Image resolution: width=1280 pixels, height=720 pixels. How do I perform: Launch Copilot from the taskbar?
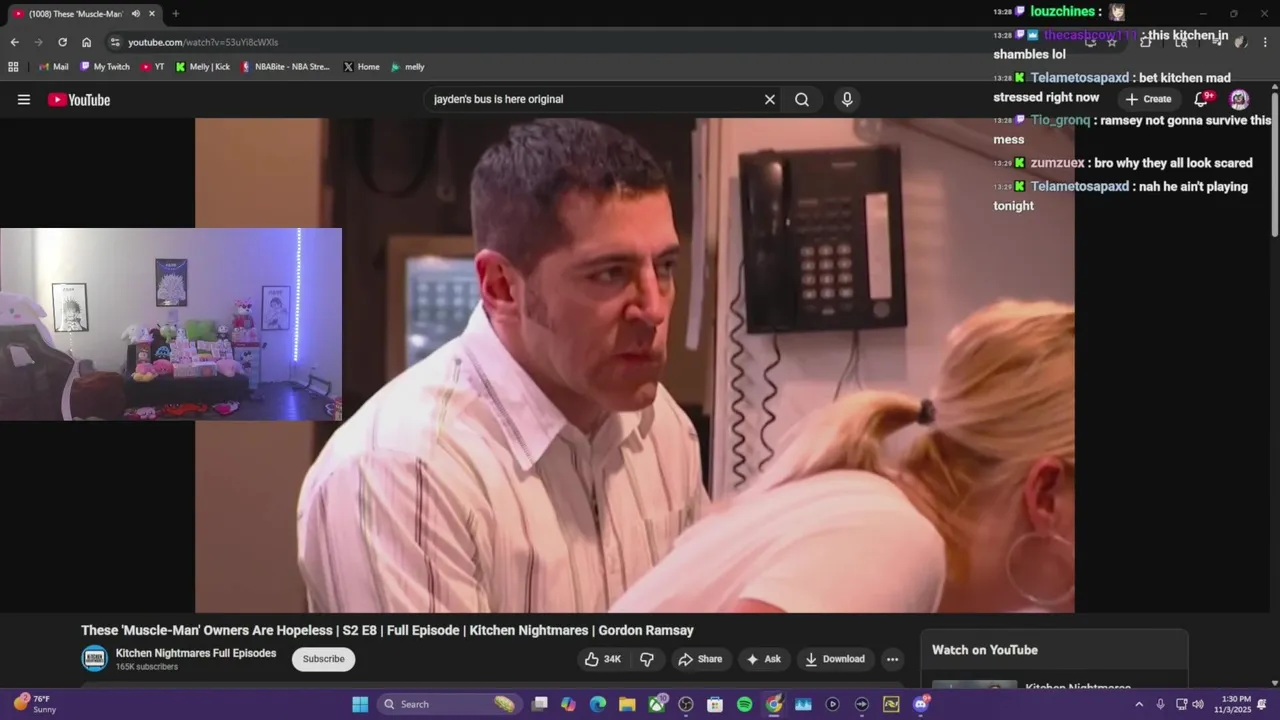[x=569, y=704]
